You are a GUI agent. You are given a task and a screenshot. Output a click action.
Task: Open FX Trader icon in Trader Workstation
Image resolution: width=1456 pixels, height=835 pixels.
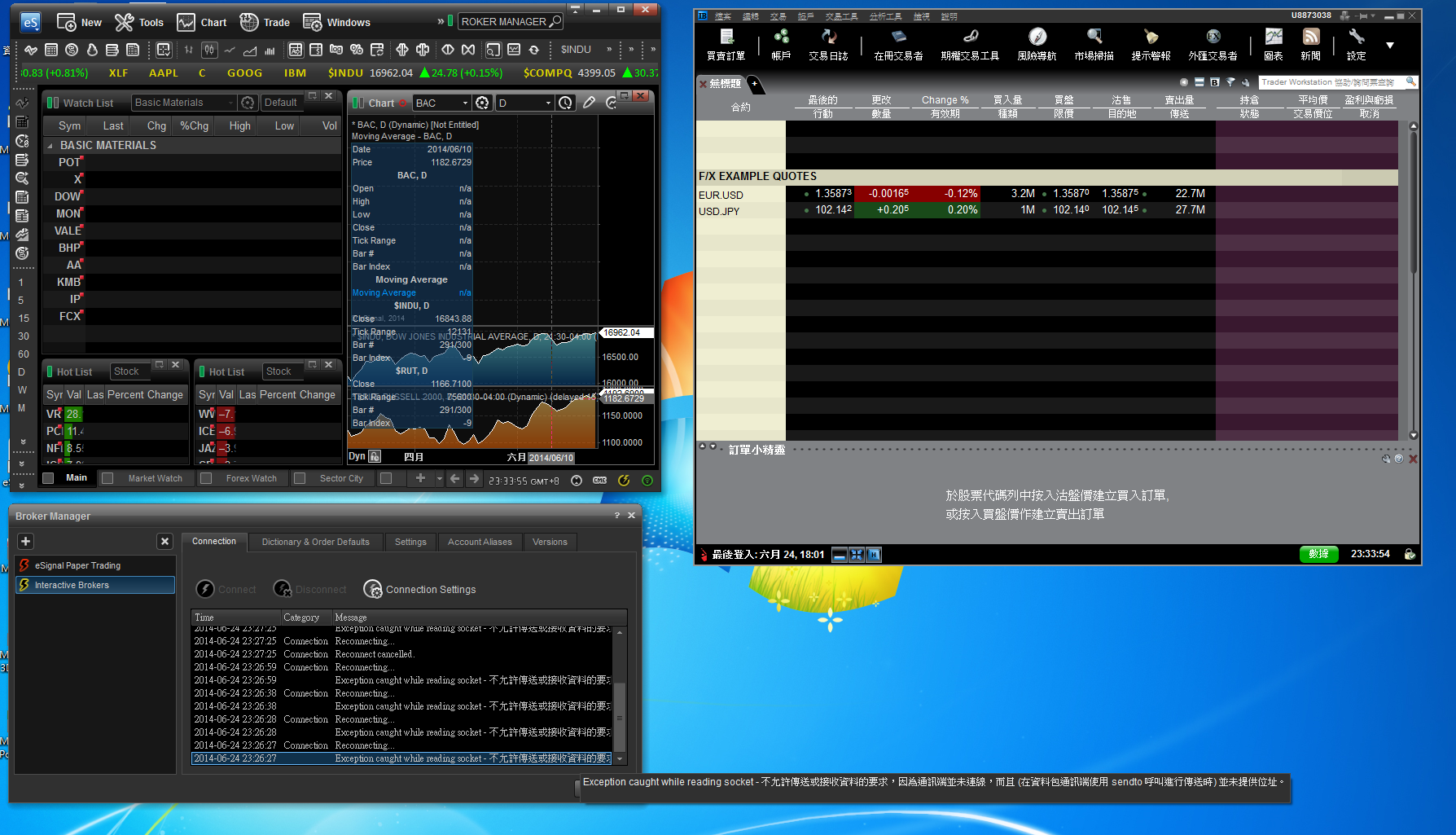(x=1213, y=44)
